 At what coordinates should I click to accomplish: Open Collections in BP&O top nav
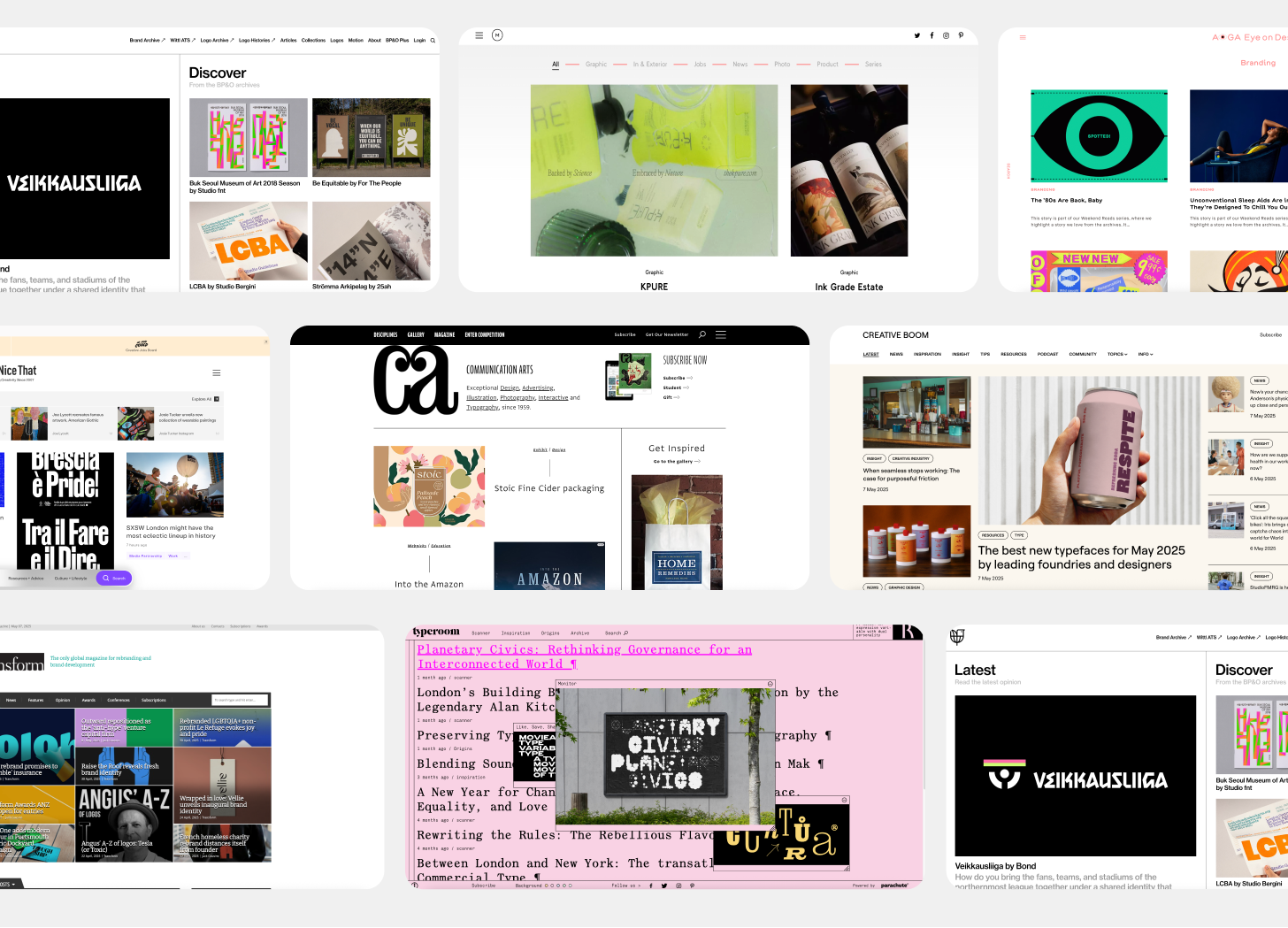pos(313,40)
